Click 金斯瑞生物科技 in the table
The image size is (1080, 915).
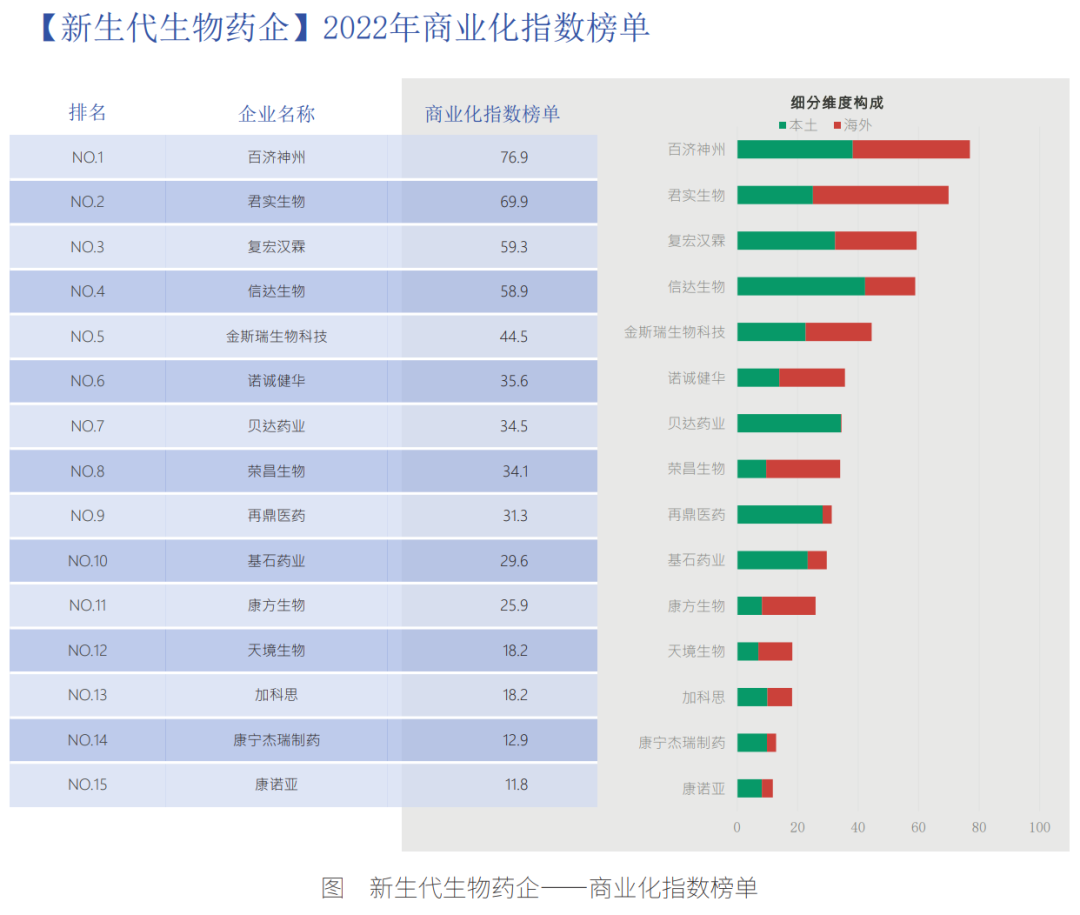pyautogui.click(x=276, y=336)
